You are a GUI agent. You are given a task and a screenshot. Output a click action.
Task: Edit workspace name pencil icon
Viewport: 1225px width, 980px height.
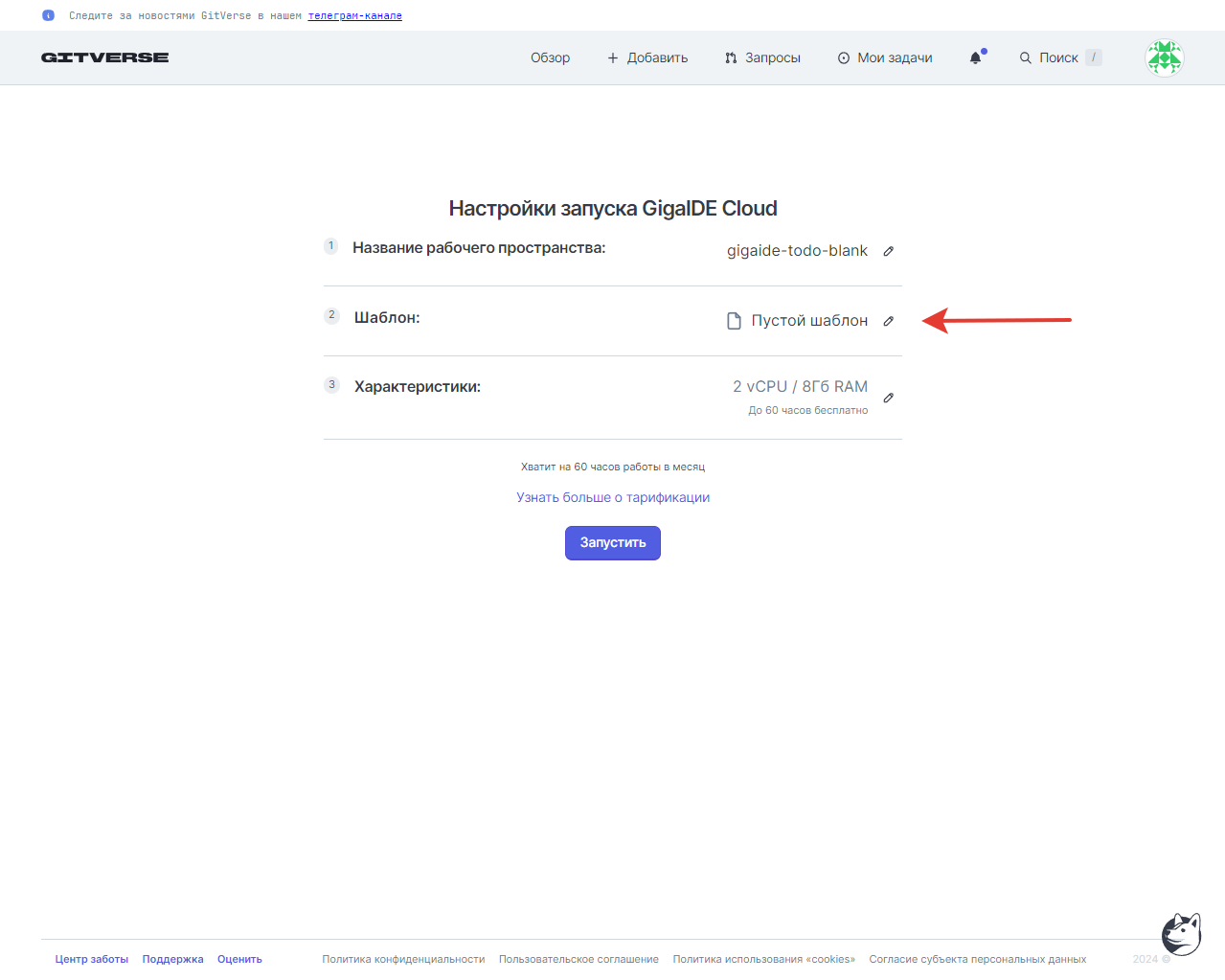tap(888, 251)
